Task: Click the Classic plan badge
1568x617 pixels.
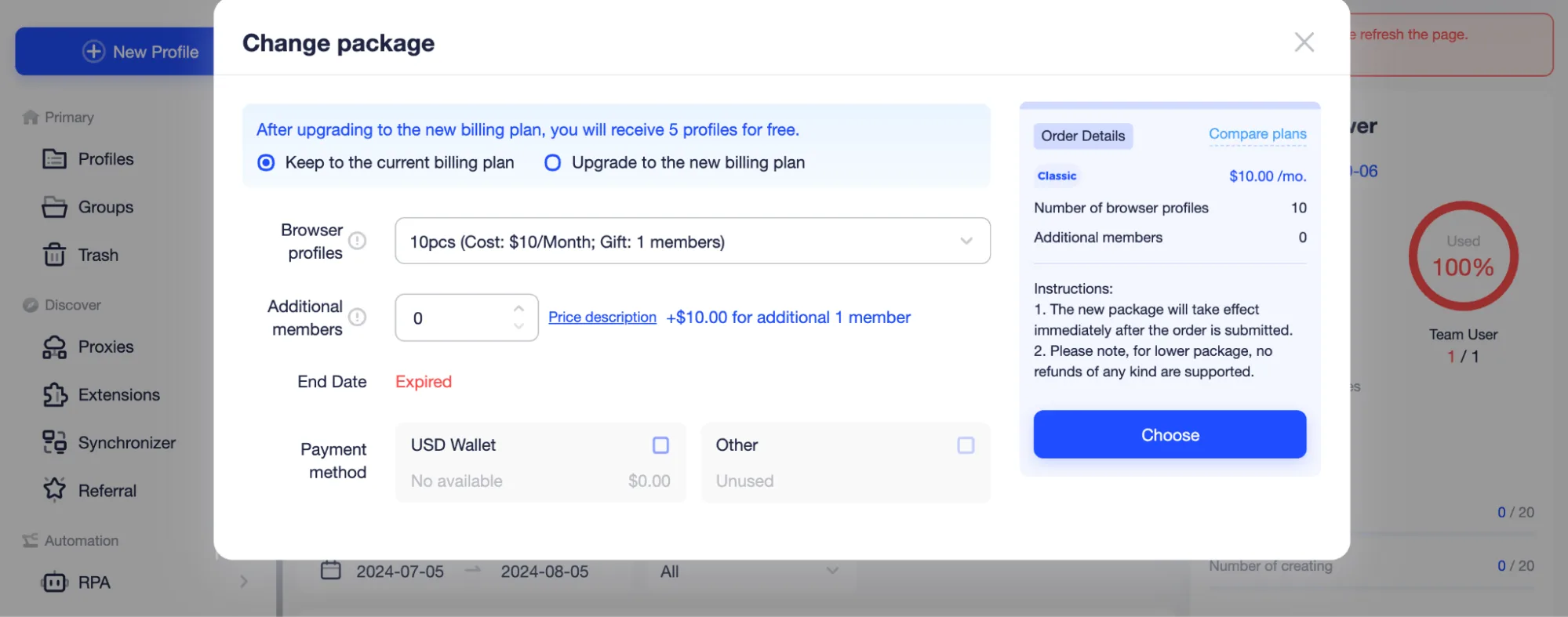Action: (1057, 176)
